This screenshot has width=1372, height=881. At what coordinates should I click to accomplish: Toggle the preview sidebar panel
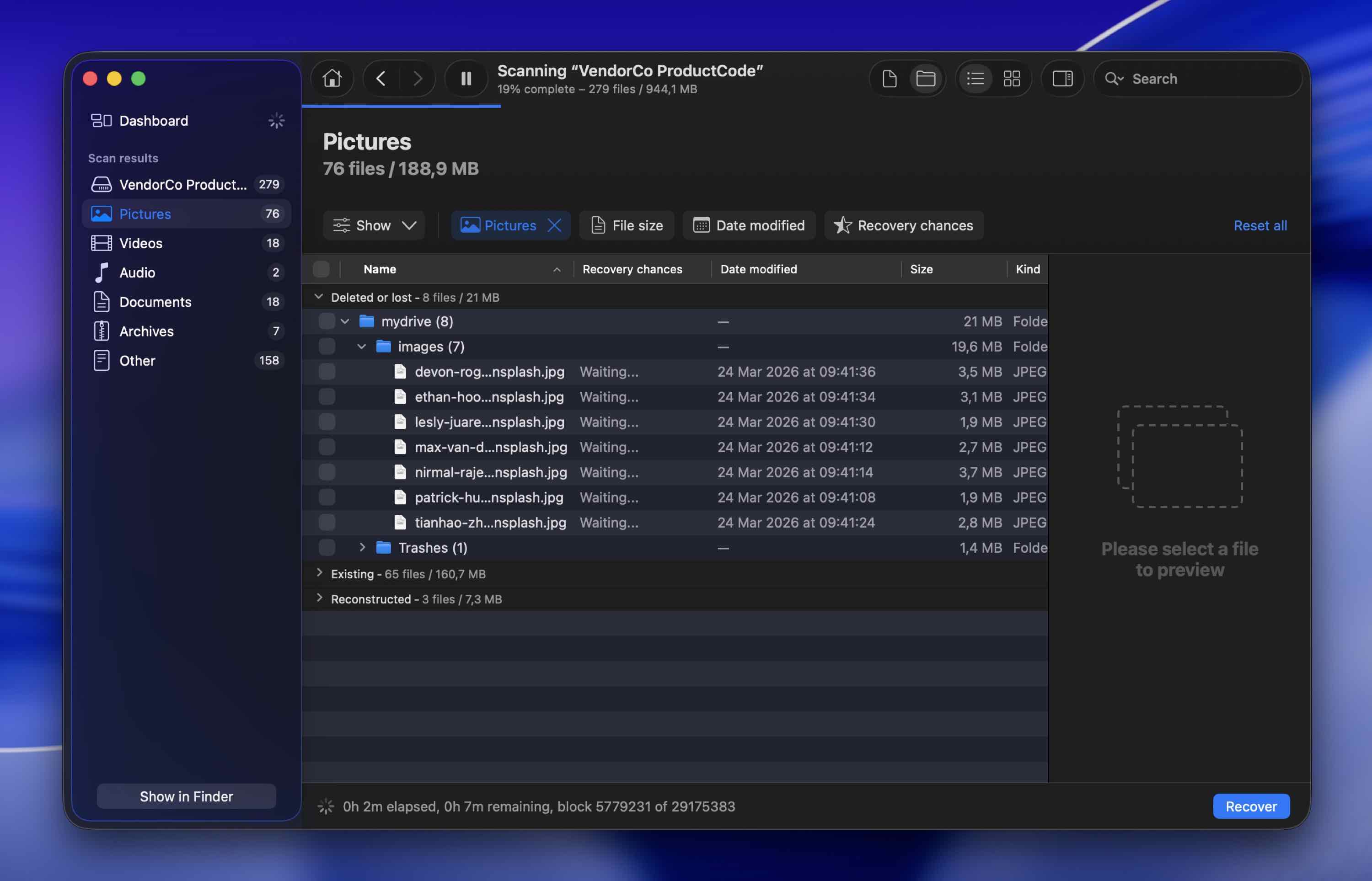pyautogui.click(x=1062, y=78)
